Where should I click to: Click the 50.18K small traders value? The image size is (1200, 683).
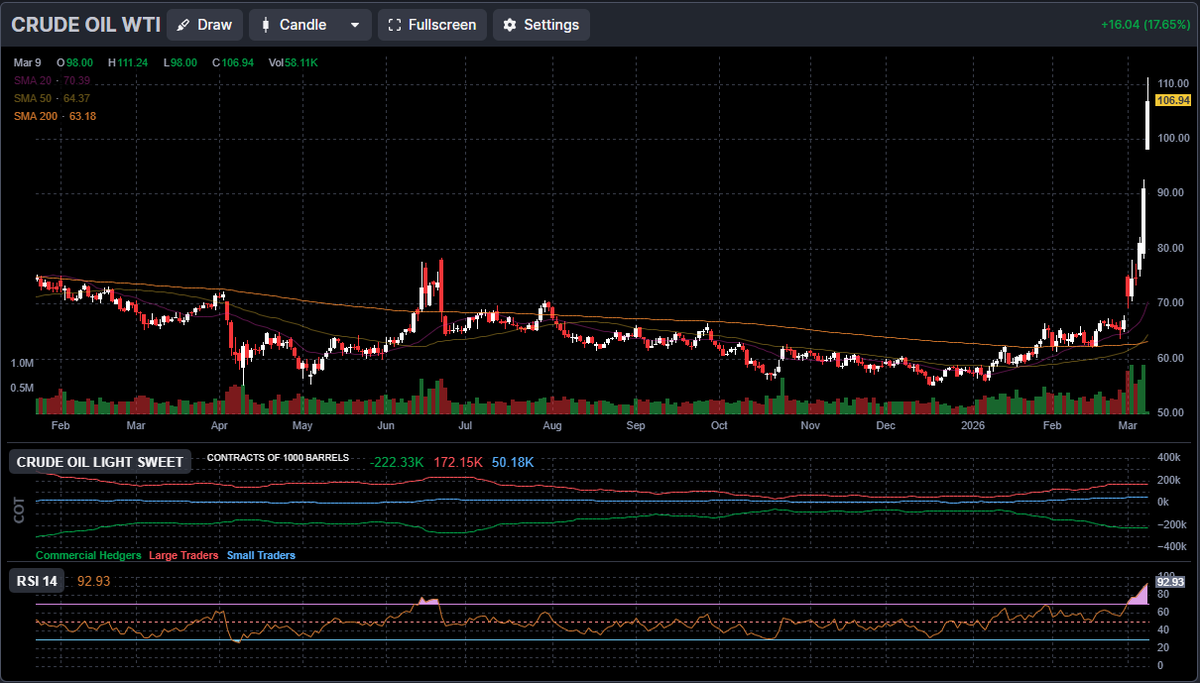(513, 462)
